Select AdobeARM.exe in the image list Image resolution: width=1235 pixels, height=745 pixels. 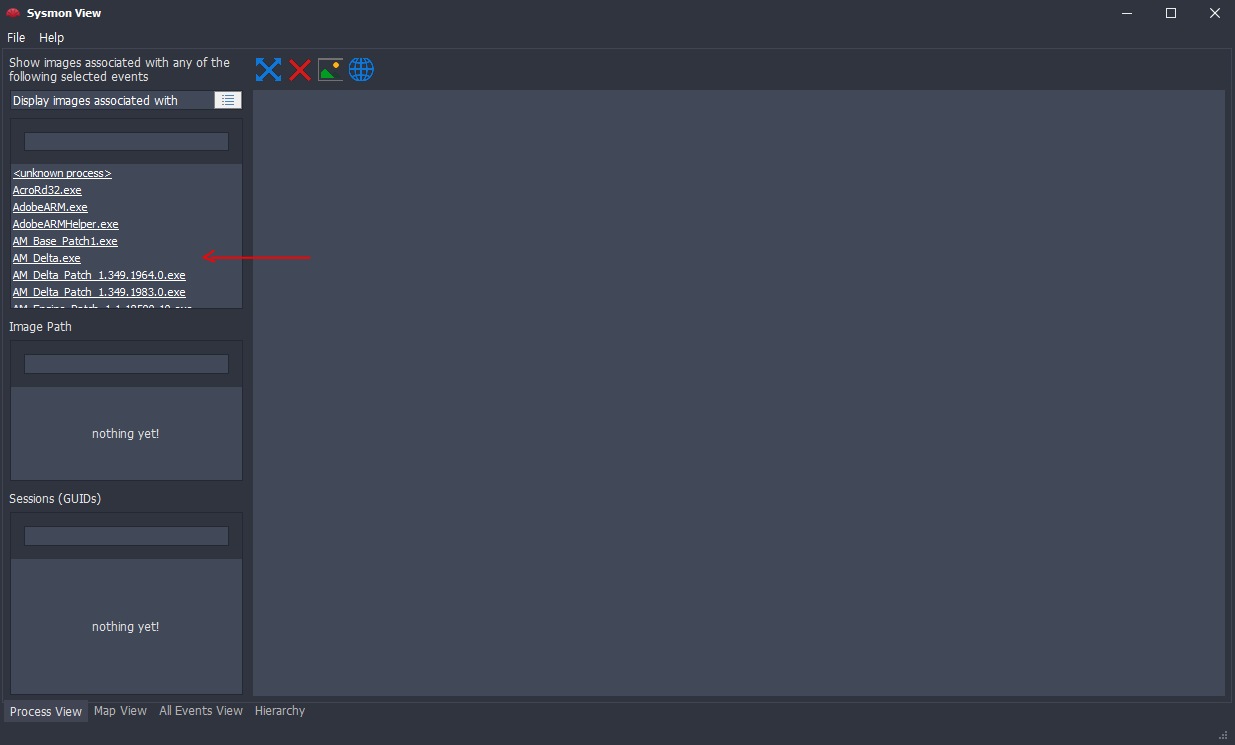point(50,207)
